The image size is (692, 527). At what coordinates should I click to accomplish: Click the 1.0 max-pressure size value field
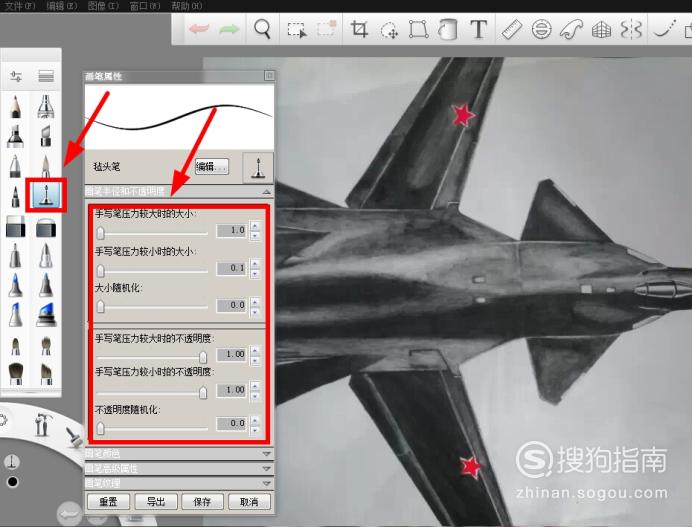point(231,230)
